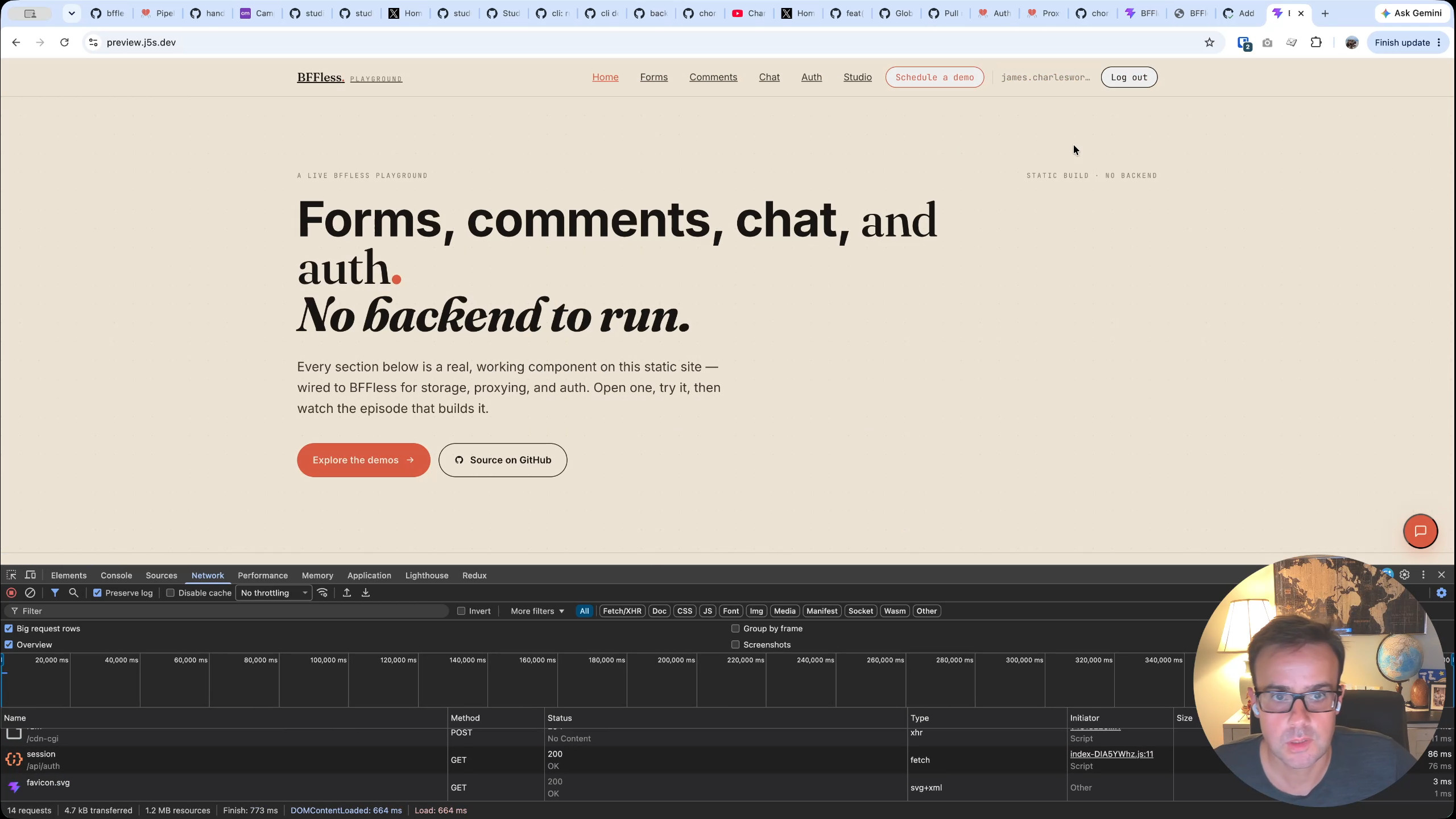Image resolution: width=1456 pixels, height=819 pixels.
Task: Uncheck Preserve log
Action: pyautogui.click(x=97, y=593)
